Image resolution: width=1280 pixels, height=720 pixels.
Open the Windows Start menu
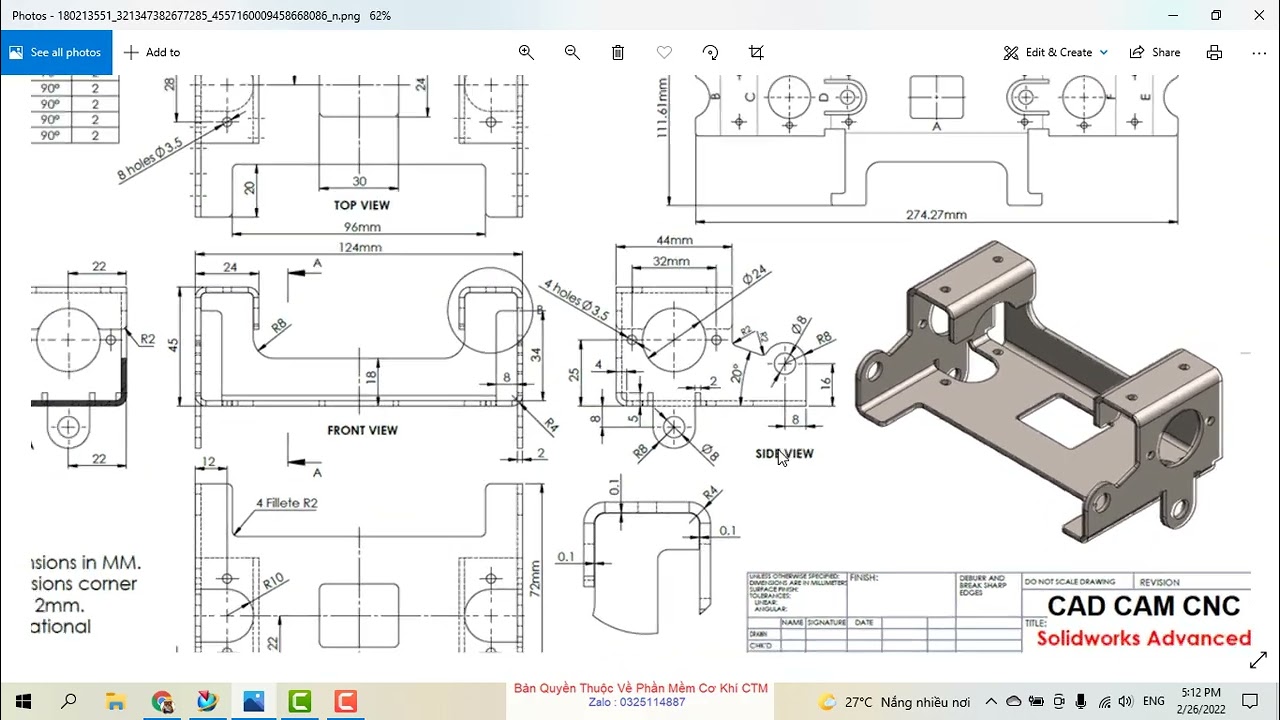click(23, 701)
